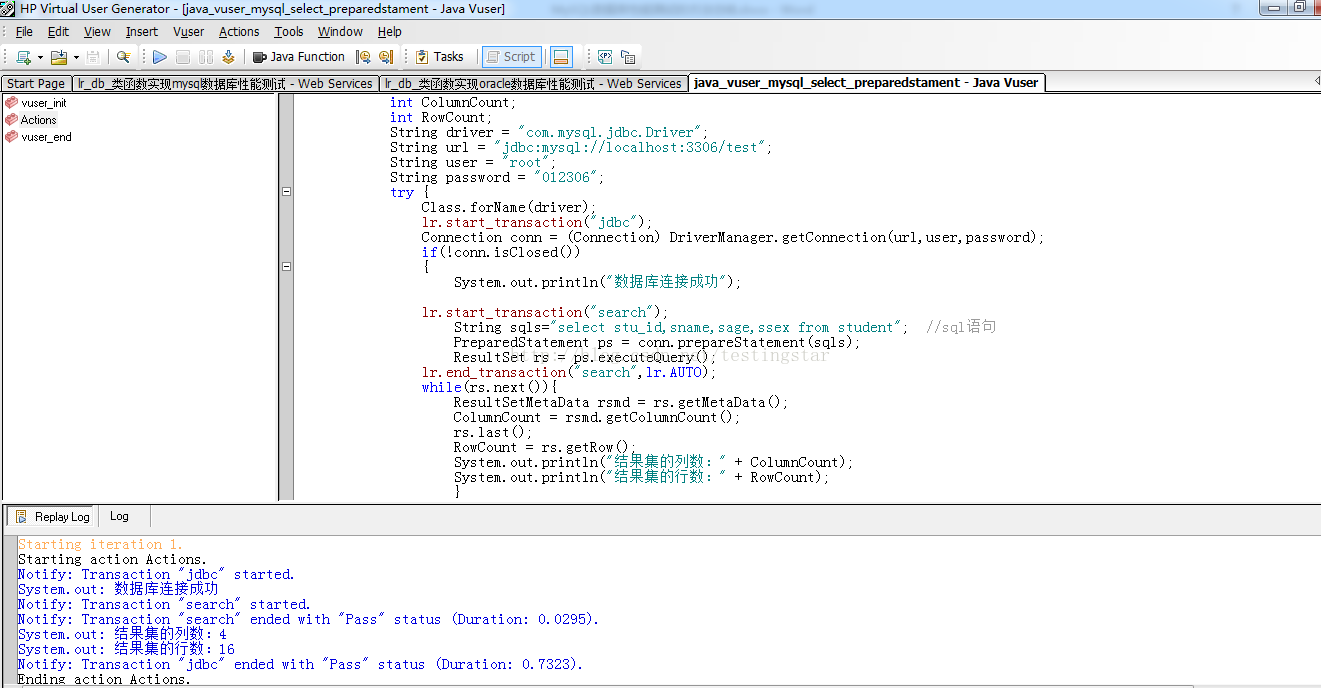
Task: Click the while(rs.next()) code line
Action: [x=489, y=387]
